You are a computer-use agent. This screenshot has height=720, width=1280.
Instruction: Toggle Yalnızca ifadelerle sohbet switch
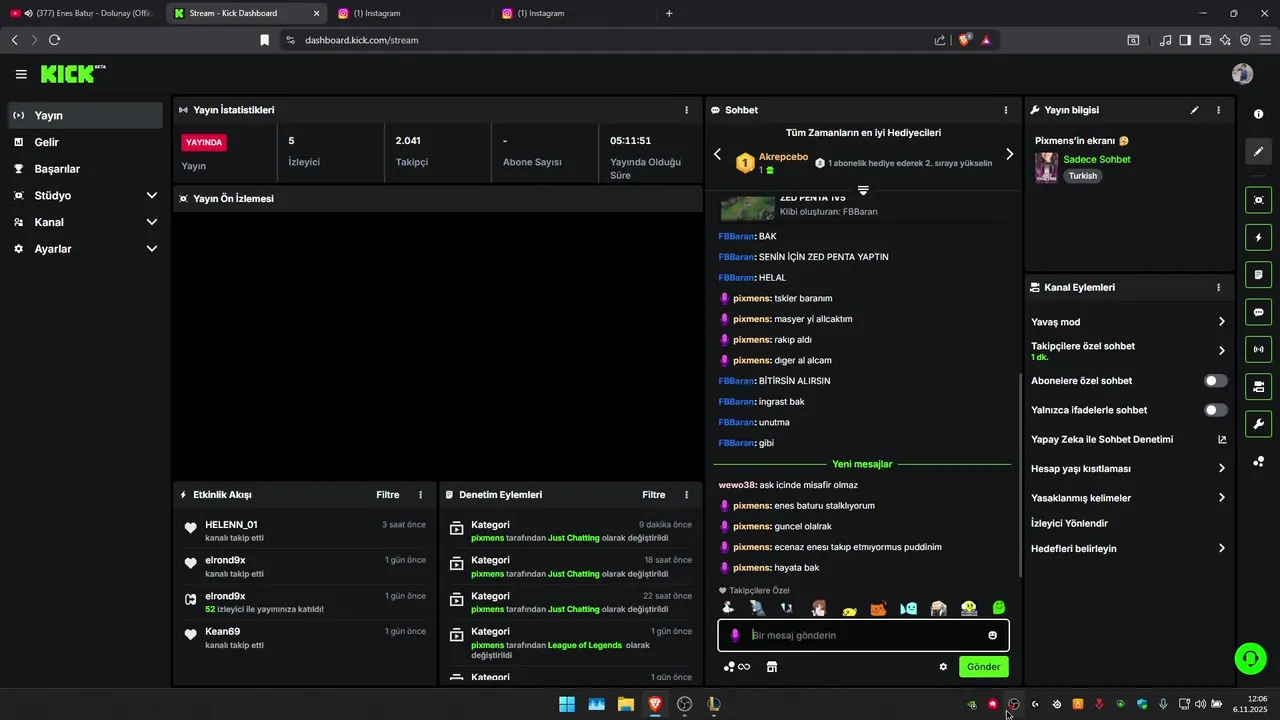(1215, 410)
